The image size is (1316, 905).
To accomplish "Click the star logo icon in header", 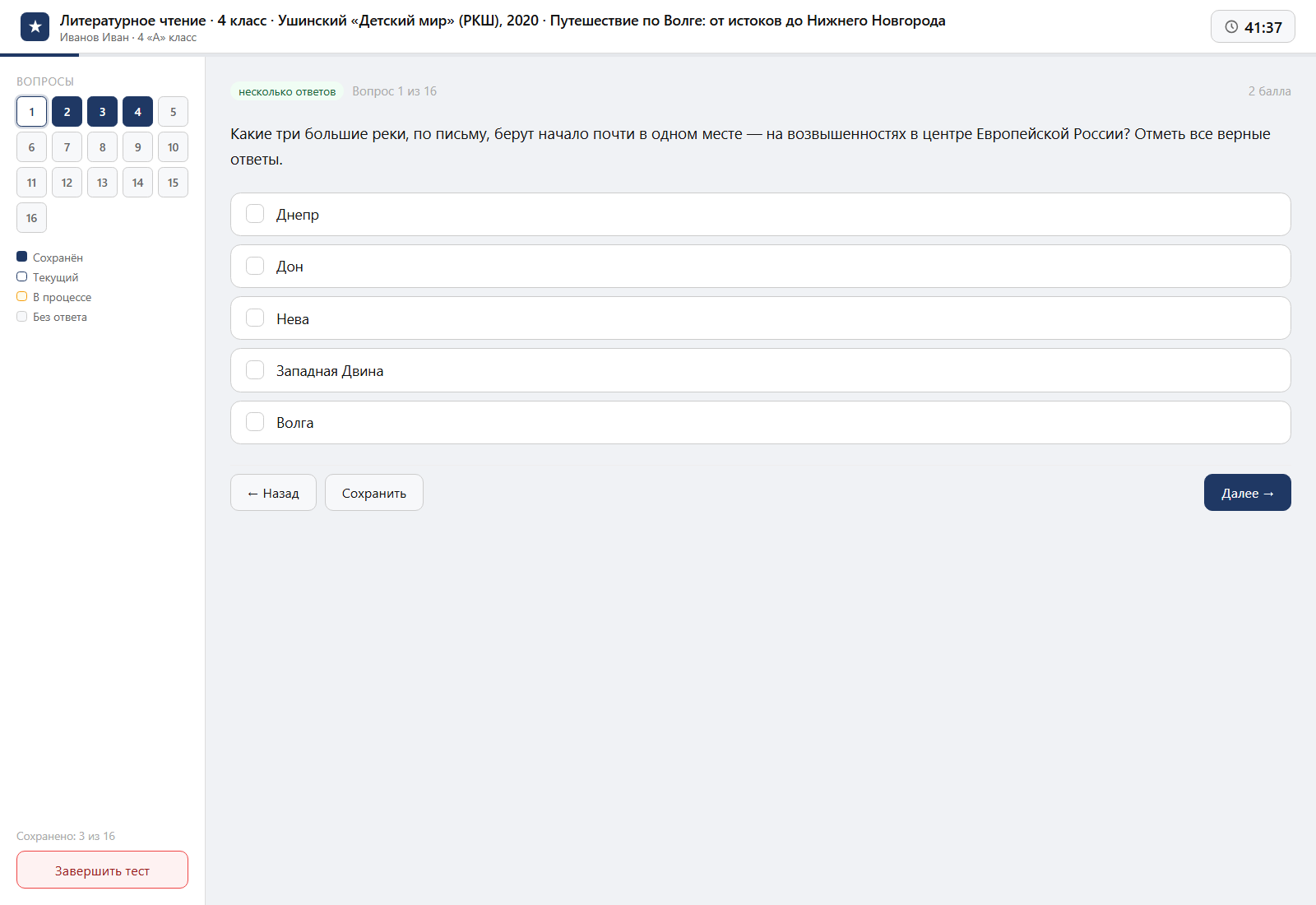I will pos(35,27).
